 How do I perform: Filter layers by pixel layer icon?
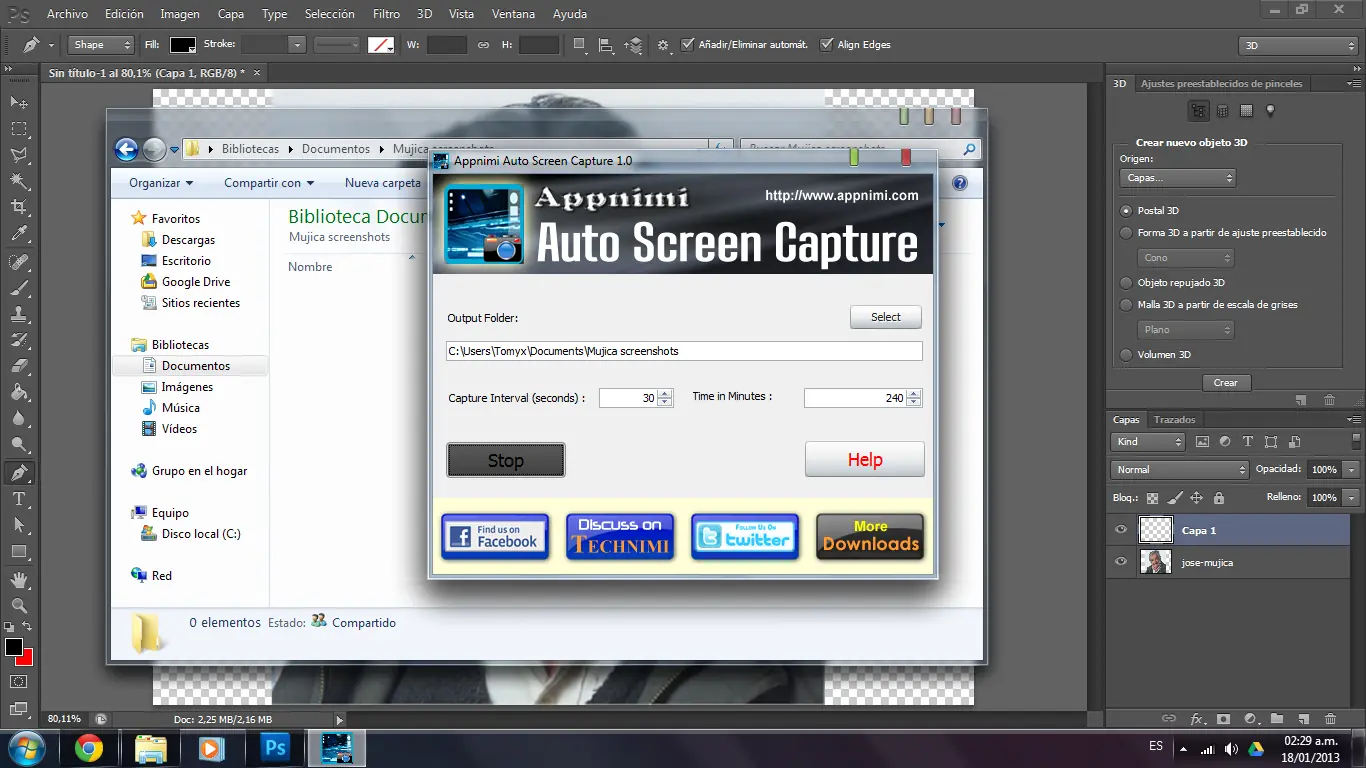coord(1202,441)
